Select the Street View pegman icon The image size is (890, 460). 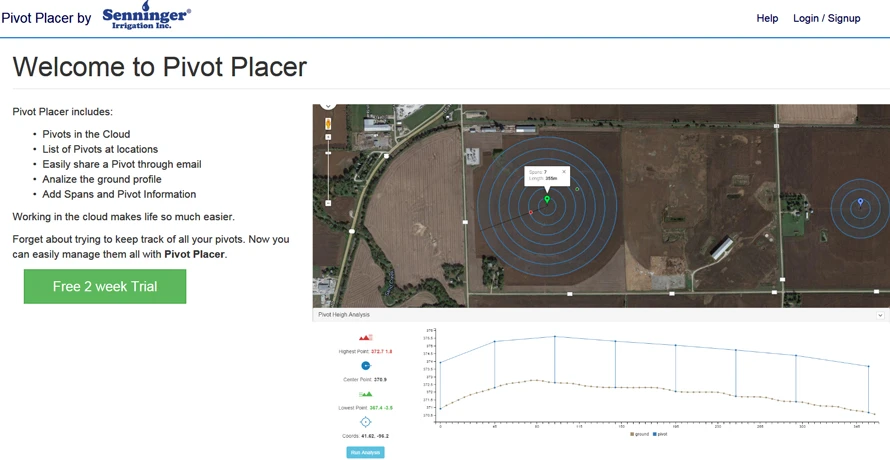tap(328, 124)
